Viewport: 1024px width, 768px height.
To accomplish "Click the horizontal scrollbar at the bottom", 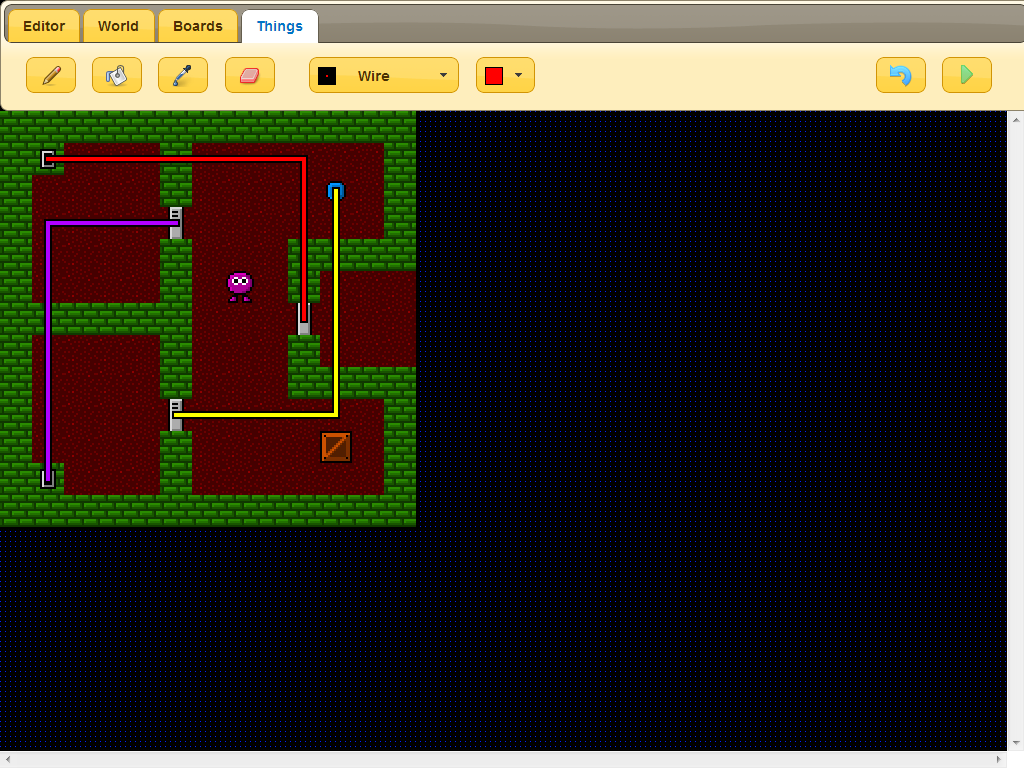I will 500,759.
